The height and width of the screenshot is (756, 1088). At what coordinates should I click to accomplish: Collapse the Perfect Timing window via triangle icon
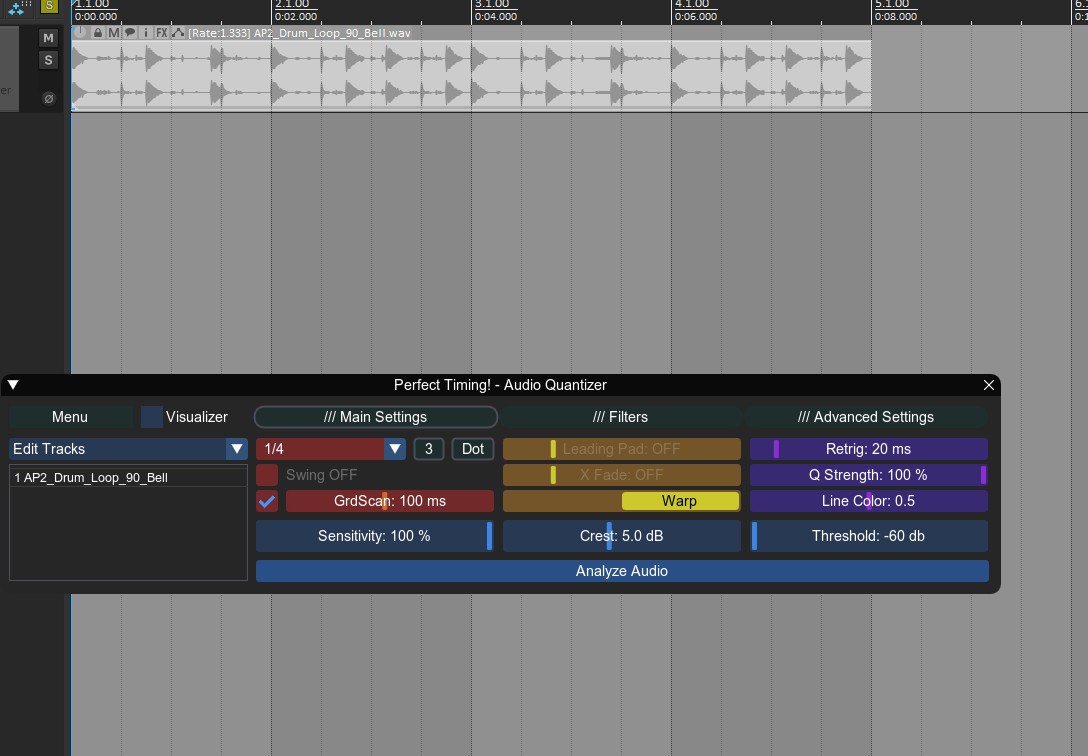pos(13,385)
